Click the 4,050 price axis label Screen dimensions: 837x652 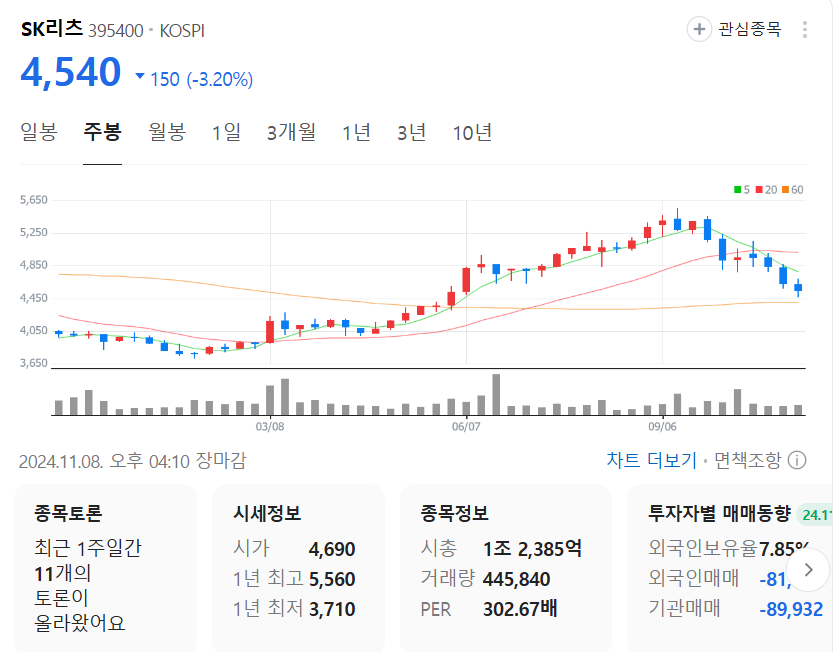click(x=34, y=331)
